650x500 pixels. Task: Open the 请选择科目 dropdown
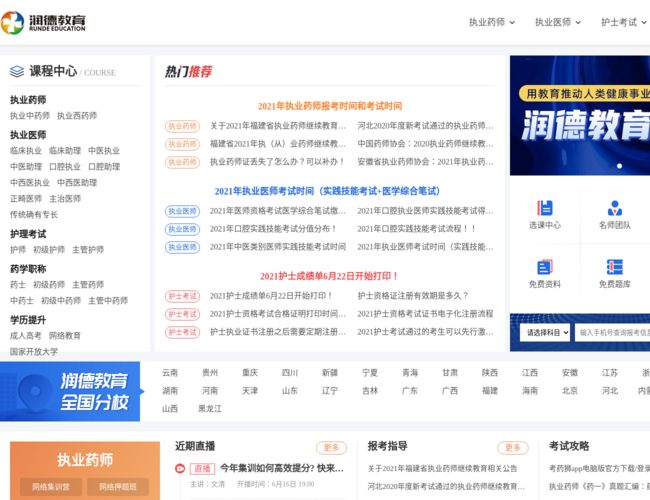tap(545, 333)
